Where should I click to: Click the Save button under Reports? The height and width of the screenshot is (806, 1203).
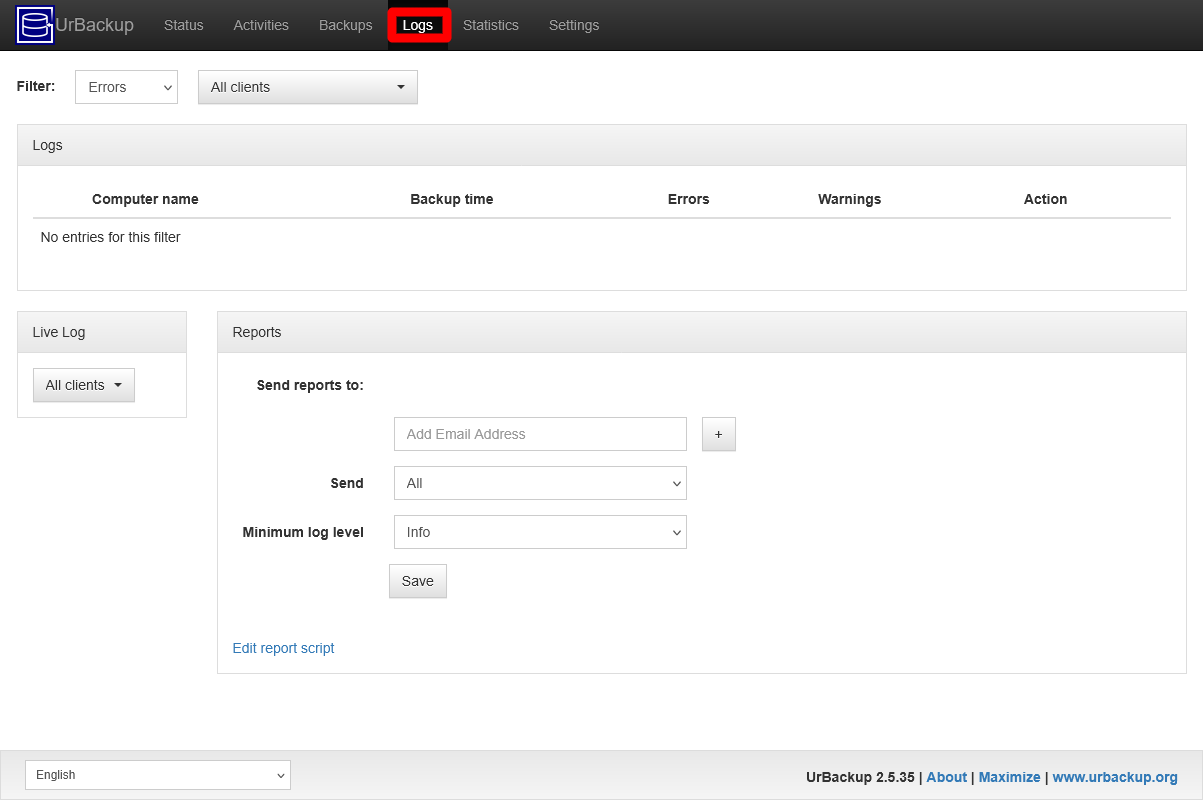tap(417, 581)
